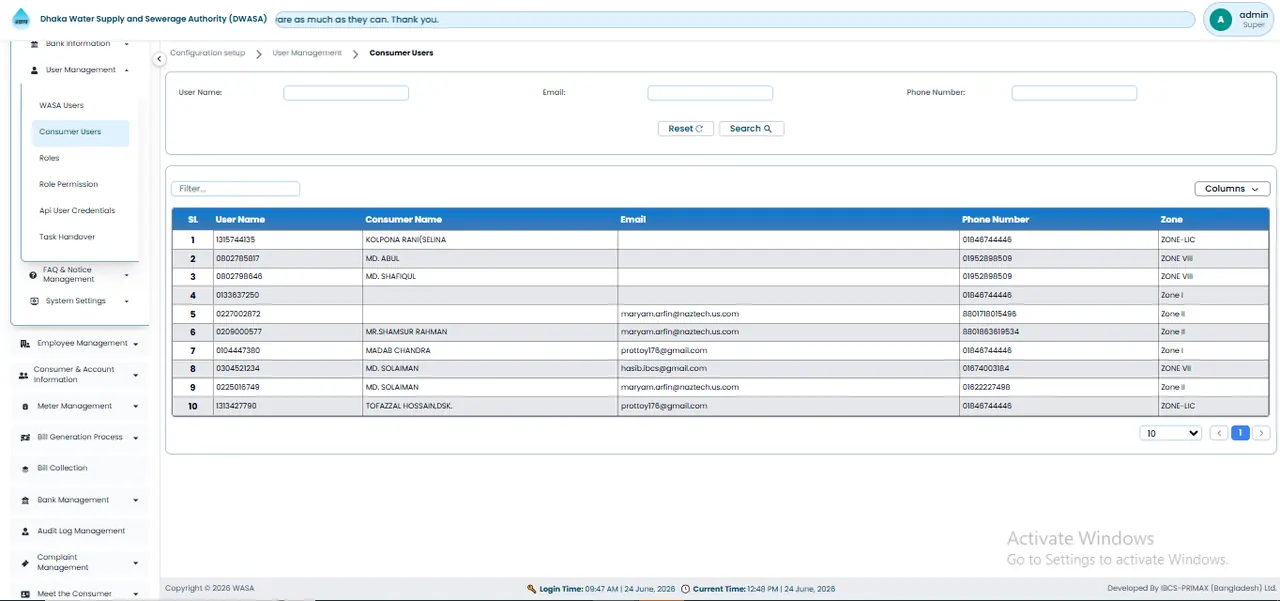Open the Columns dropdown
The height and width of the screenshot is (601, 1280).
pyautogui.click(x=1232, y=189)
